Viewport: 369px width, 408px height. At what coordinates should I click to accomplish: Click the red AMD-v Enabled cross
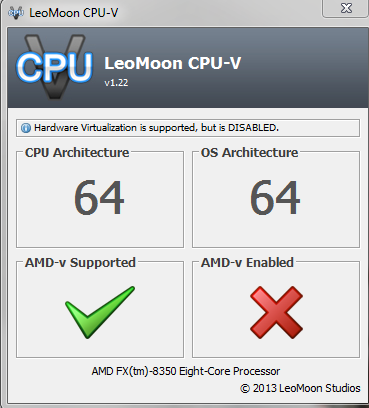point(276,312)
